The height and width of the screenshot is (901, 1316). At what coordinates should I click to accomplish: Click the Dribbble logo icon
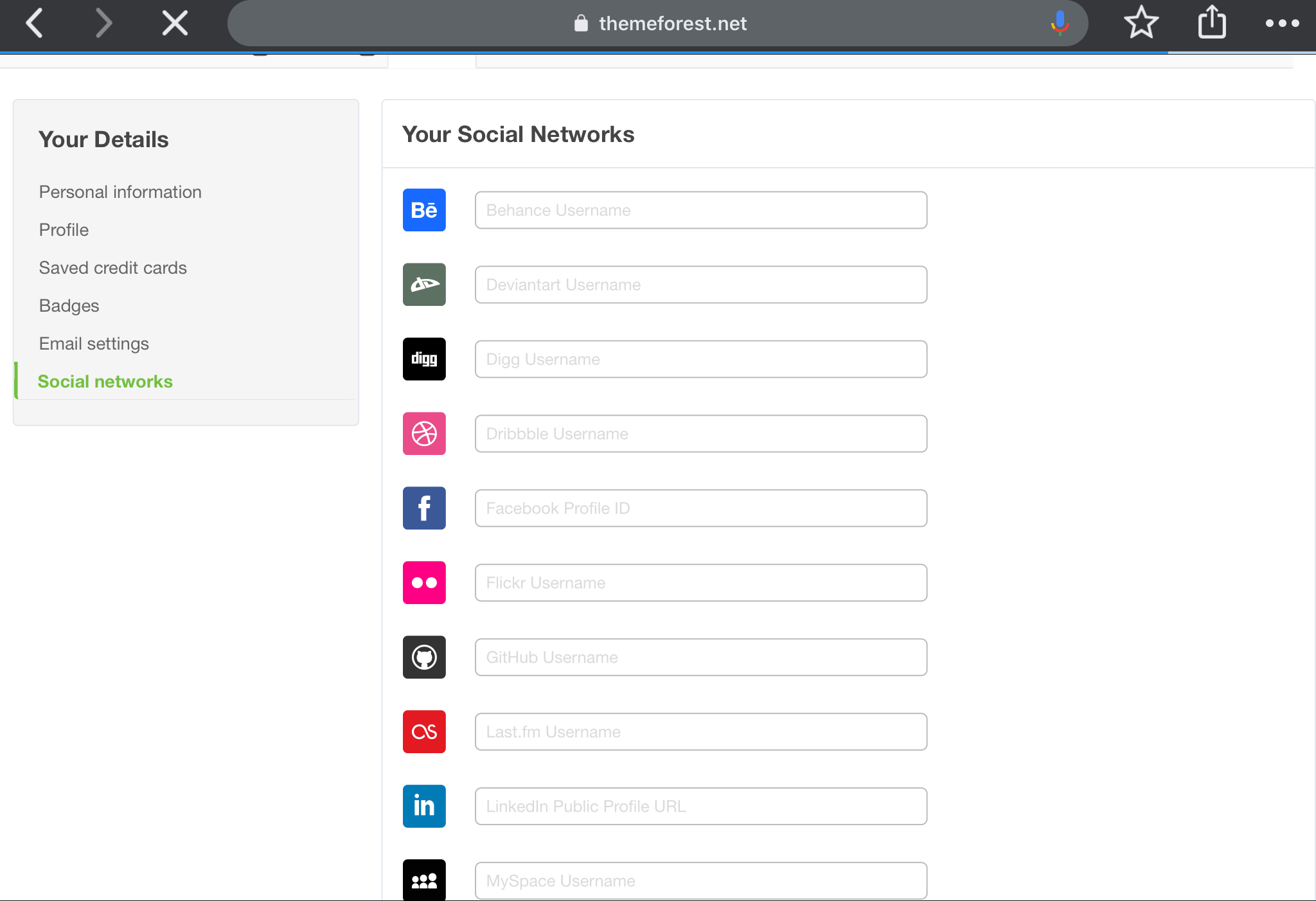pyautogui.click(x=424, y=434)
